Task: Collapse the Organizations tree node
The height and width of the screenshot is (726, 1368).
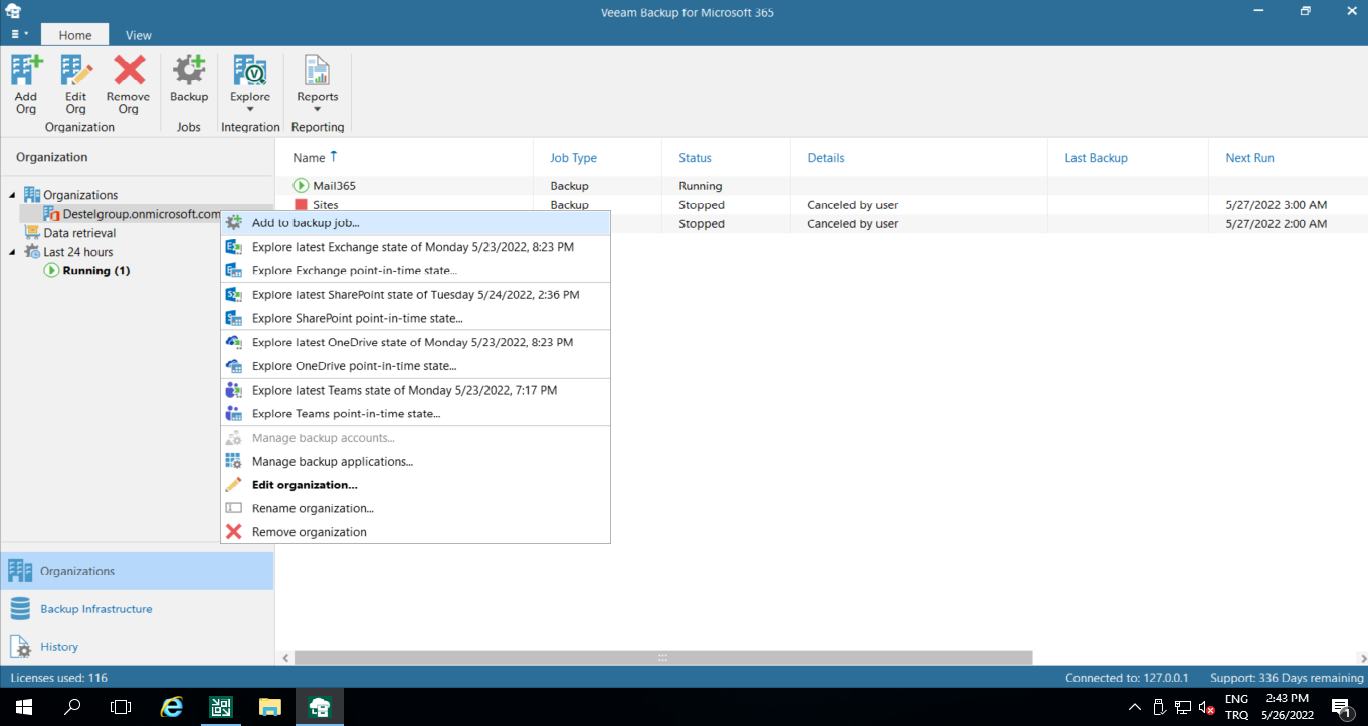Action: click(x=13, y=195)
